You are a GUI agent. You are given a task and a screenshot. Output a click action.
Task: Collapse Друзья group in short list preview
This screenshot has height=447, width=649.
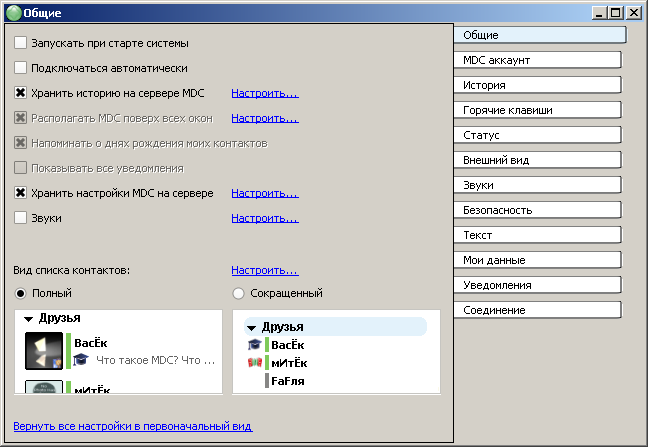pos(251,328)
